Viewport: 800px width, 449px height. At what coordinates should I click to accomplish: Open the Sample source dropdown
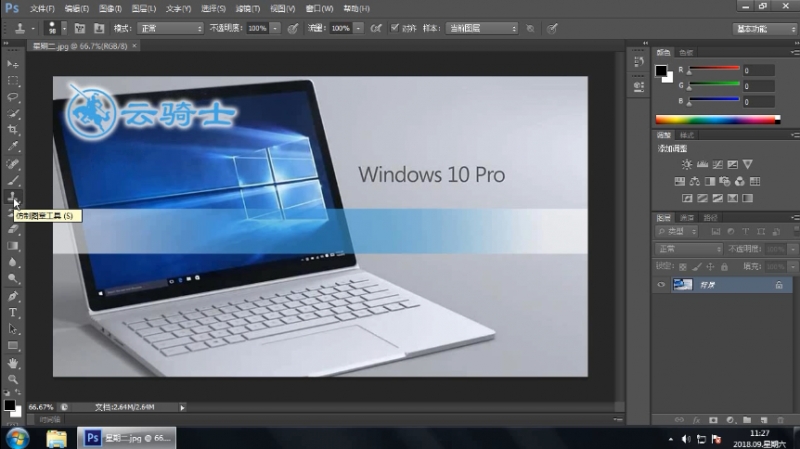[482, 29]
